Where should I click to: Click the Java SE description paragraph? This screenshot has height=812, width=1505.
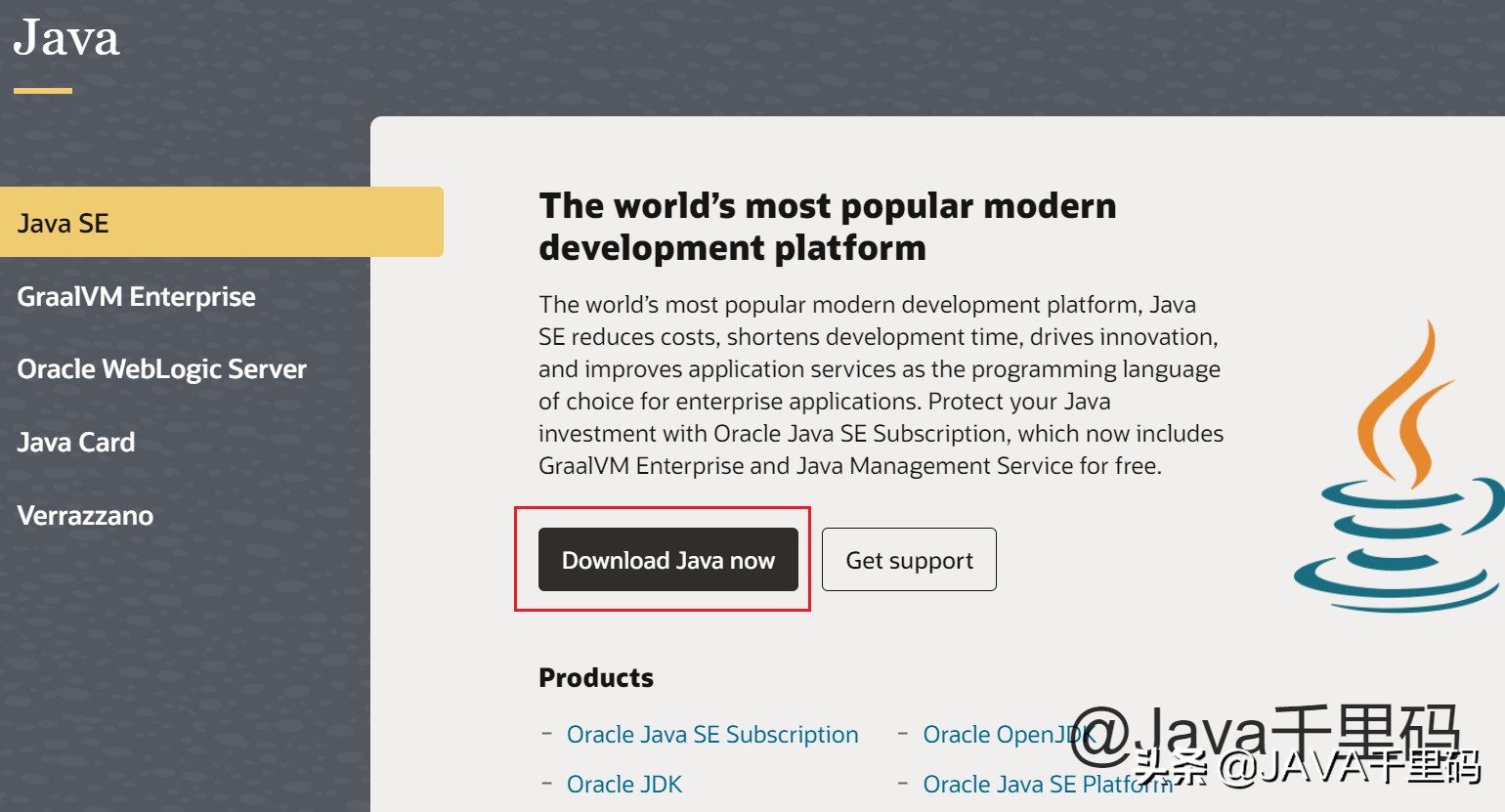(881, 385)
